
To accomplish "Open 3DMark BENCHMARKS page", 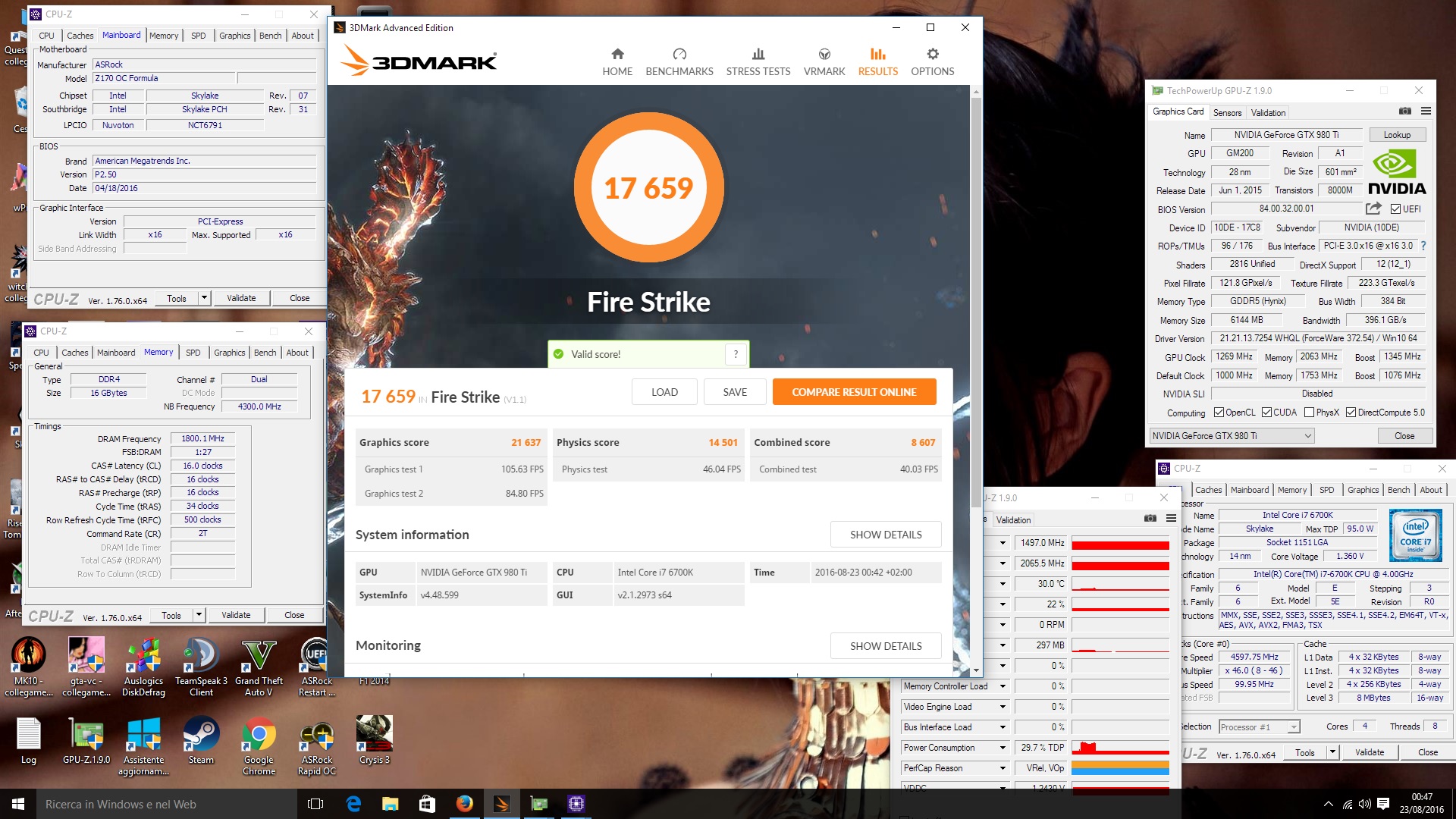I will point(679,62).
